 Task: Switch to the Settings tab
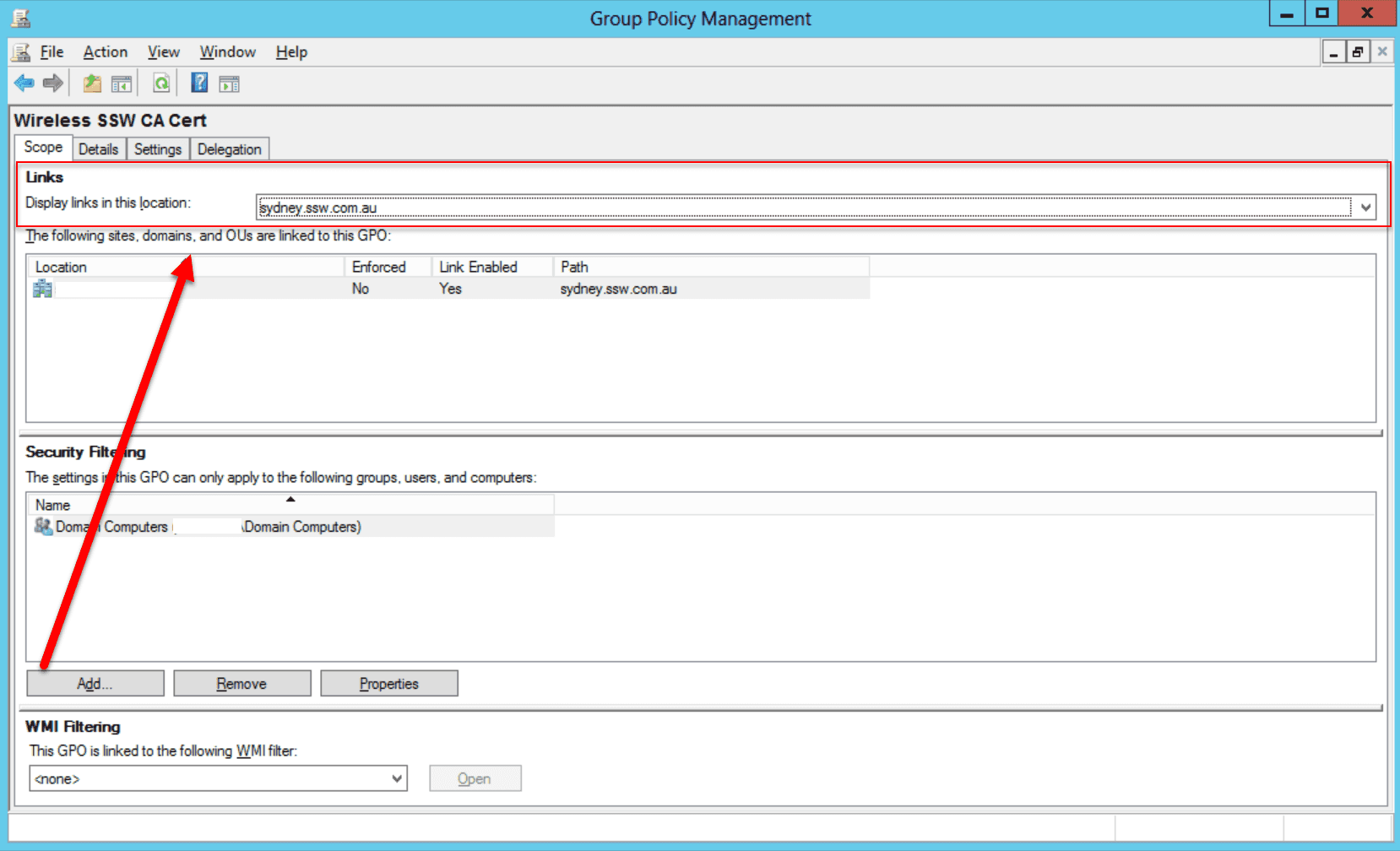click(x=158, y=149)
